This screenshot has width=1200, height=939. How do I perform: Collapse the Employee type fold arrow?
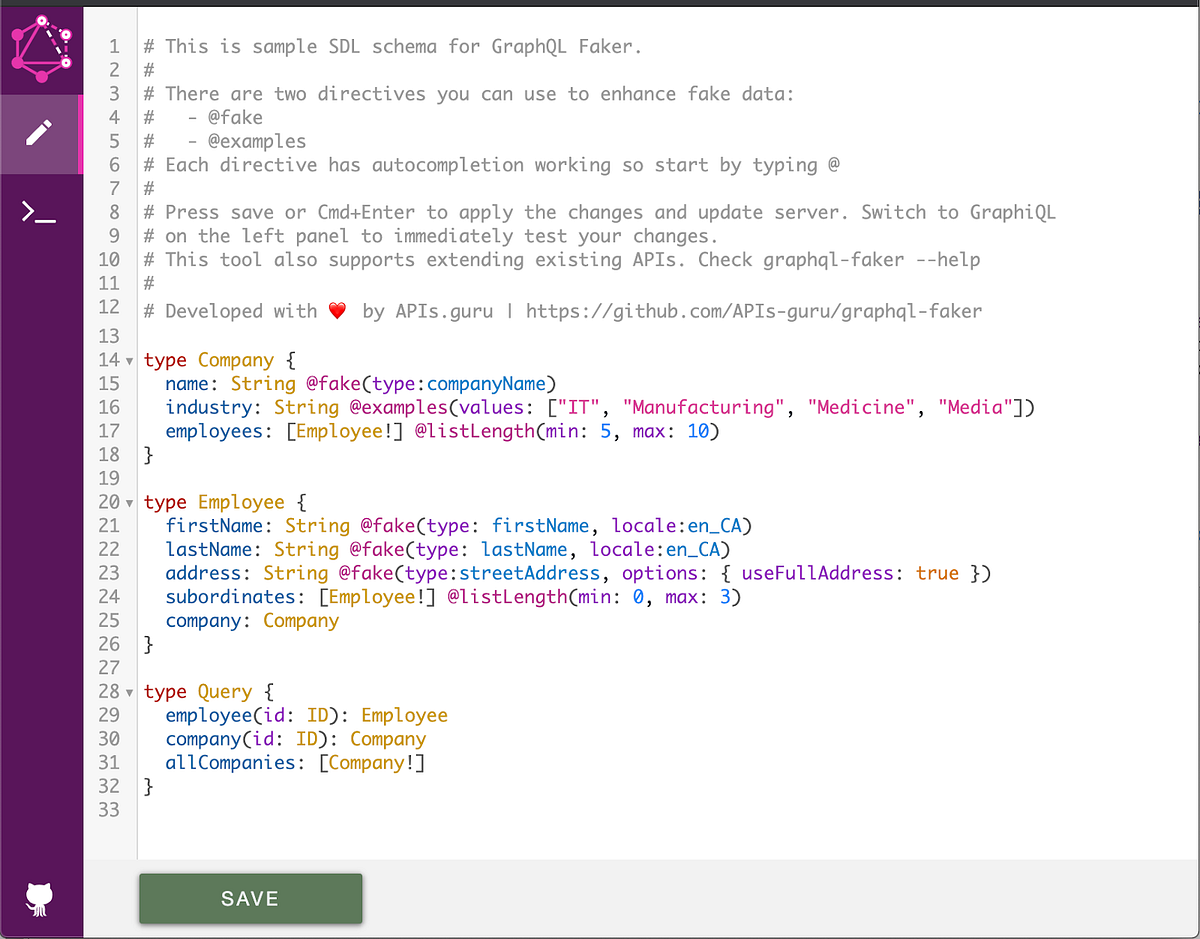point(131,502)
